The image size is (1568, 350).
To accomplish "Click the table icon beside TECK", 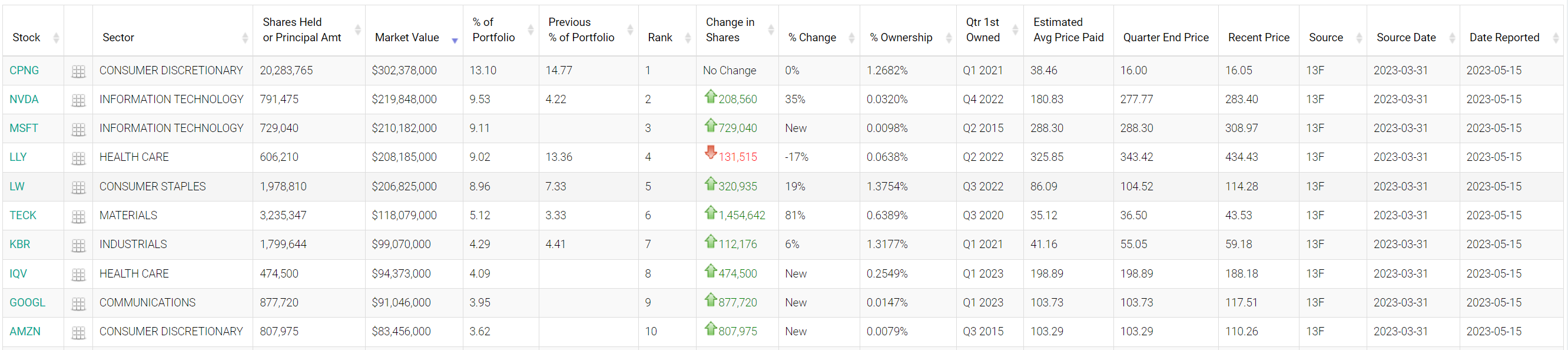I will pos(78,216).
